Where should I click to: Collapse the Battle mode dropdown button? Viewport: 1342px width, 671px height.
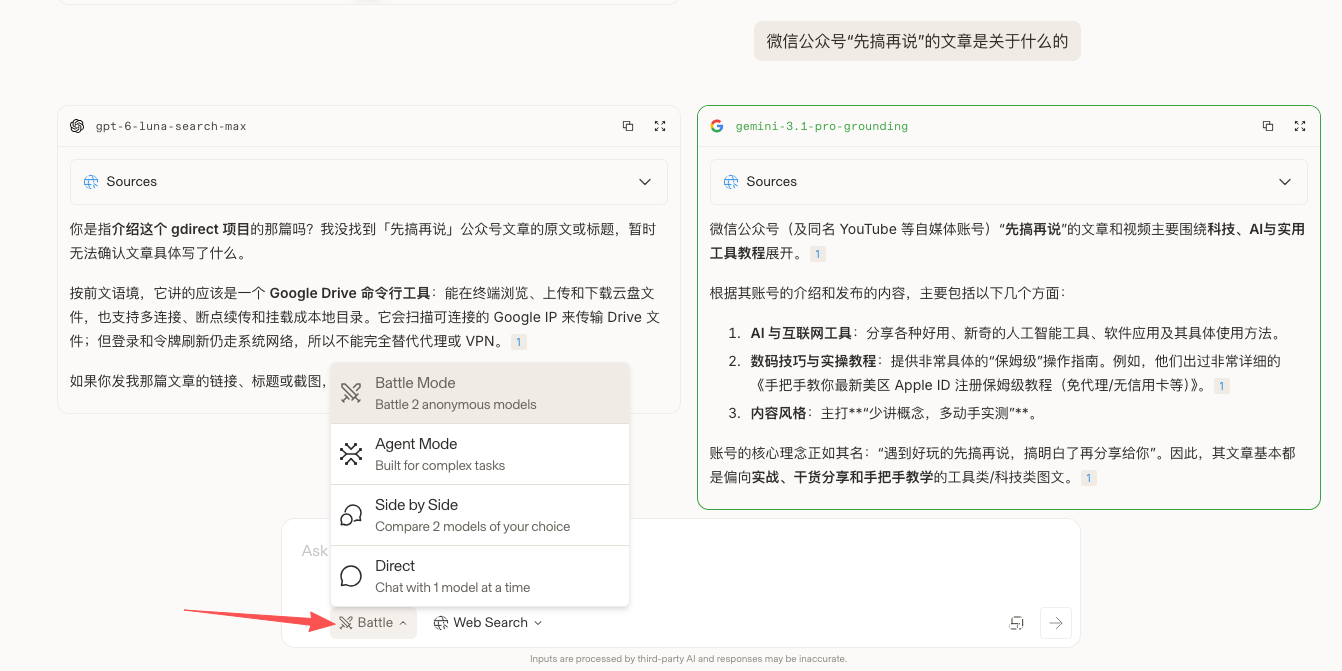point(372,622)
